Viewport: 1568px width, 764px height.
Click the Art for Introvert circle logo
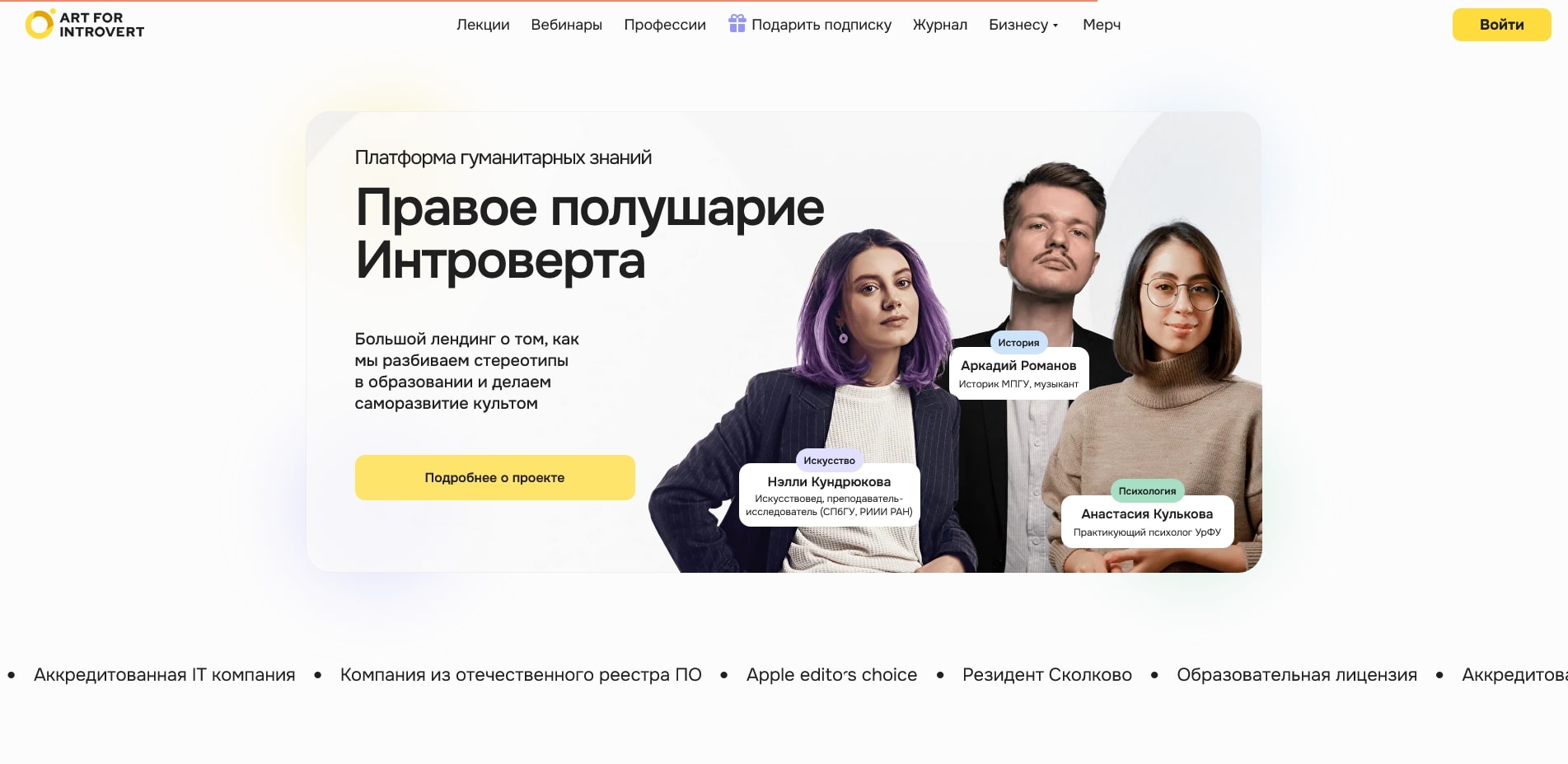tap(40, 24)
